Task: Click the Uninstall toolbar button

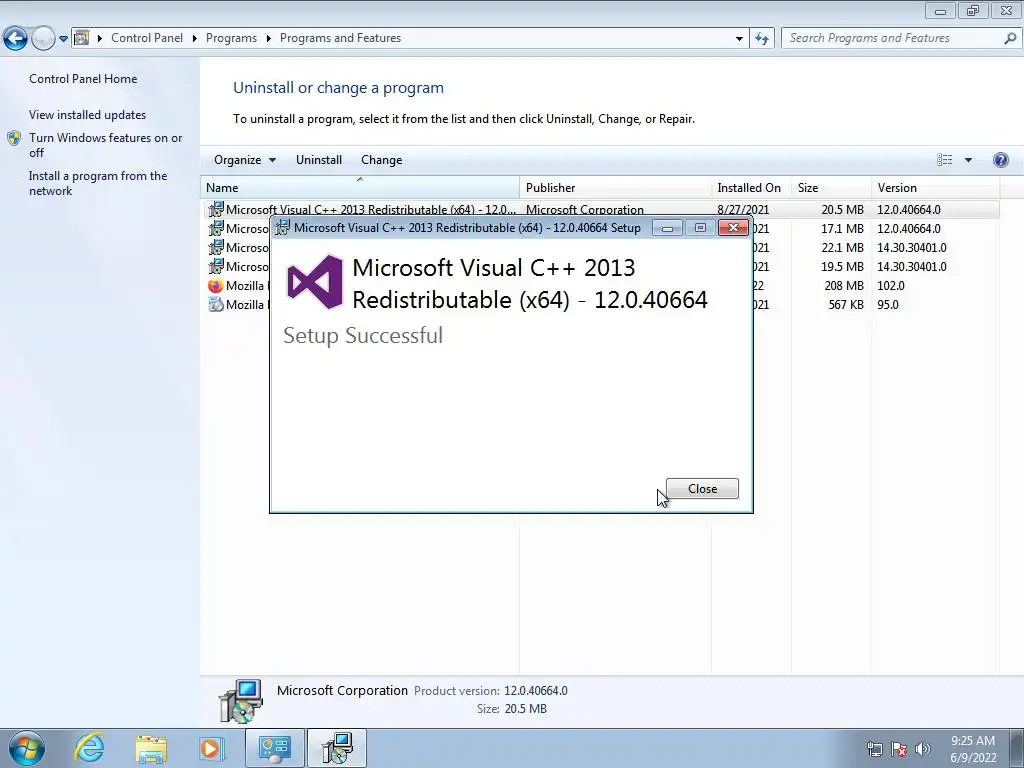Action: click(x=319, y=160)
